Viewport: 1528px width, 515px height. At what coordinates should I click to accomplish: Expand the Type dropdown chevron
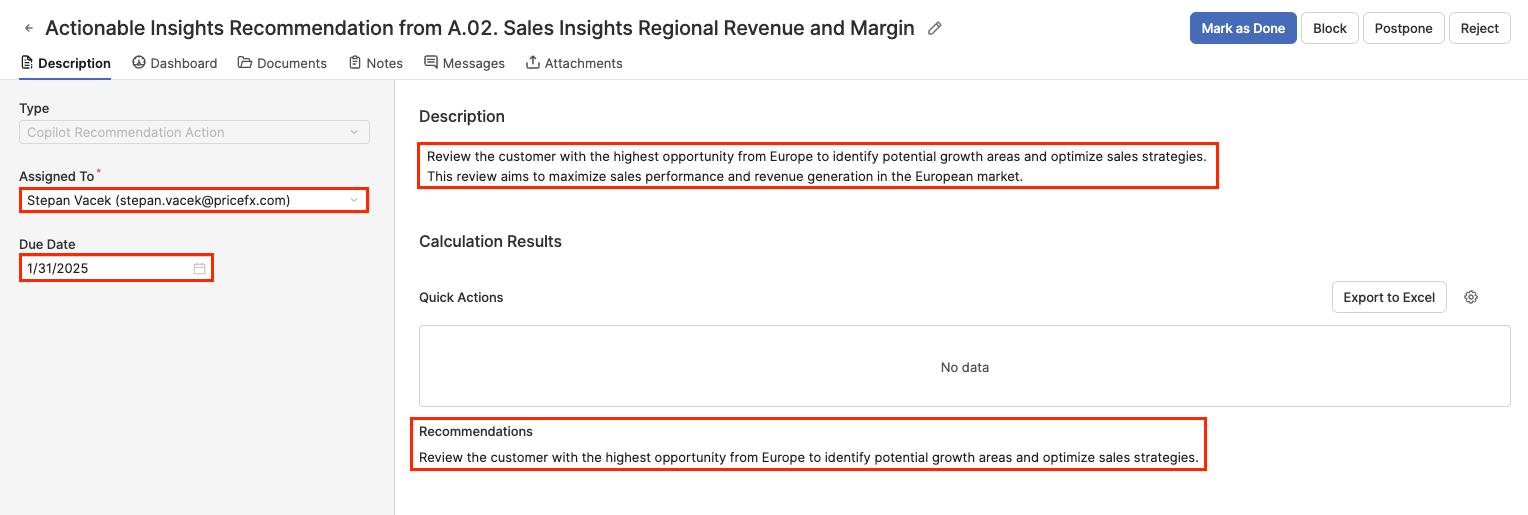[353, 132]
